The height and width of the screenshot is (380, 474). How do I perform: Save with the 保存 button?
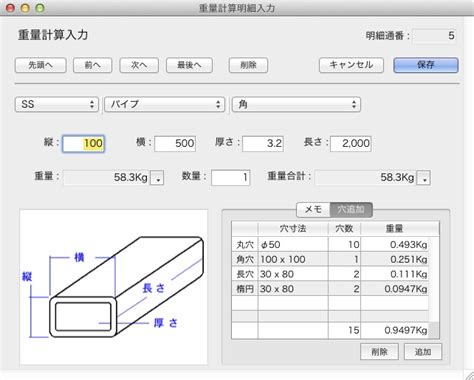(x=426, y=65)
